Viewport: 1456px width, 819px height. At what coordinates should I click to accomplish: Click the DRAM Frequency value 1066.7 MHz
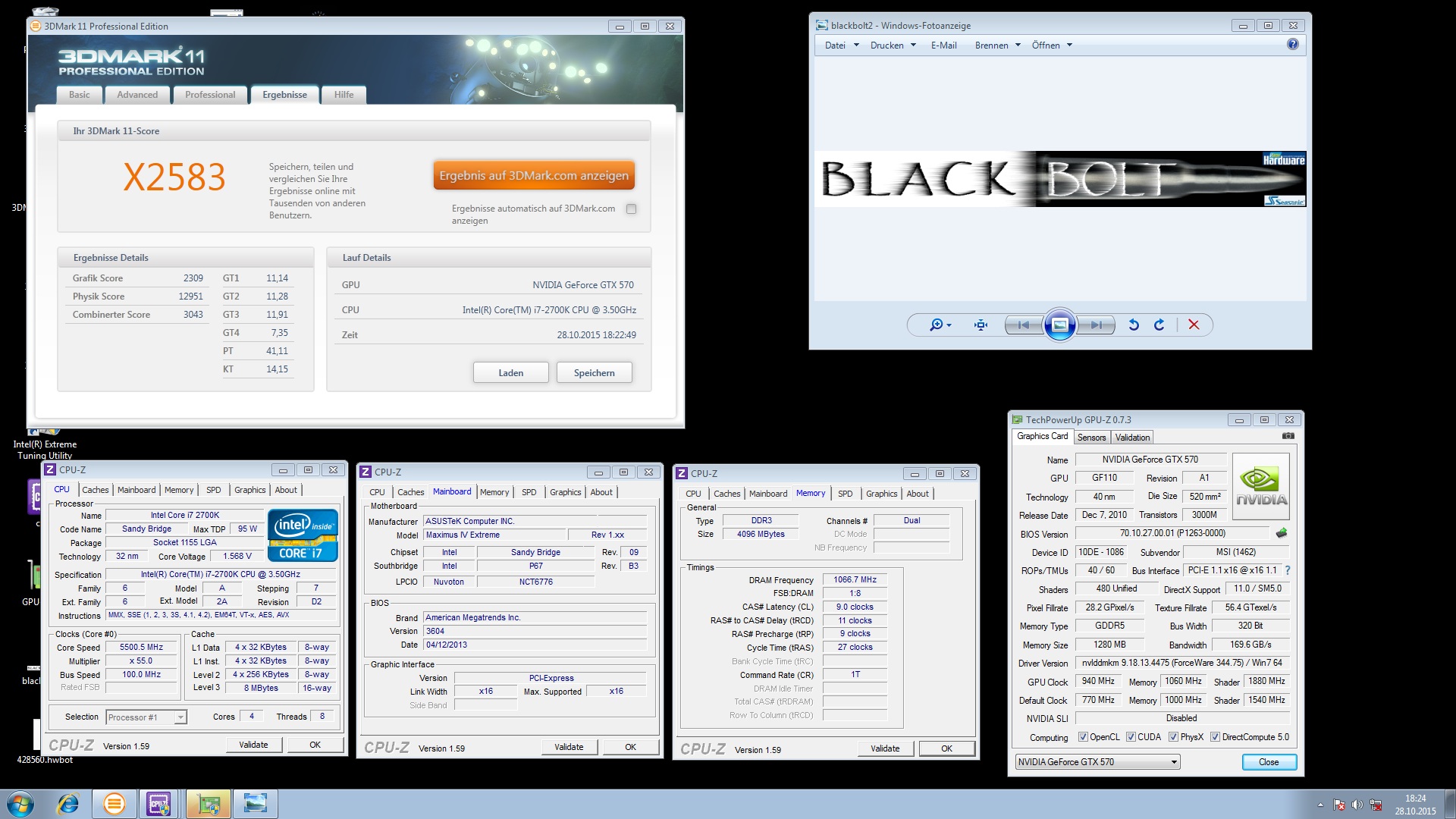855,579
